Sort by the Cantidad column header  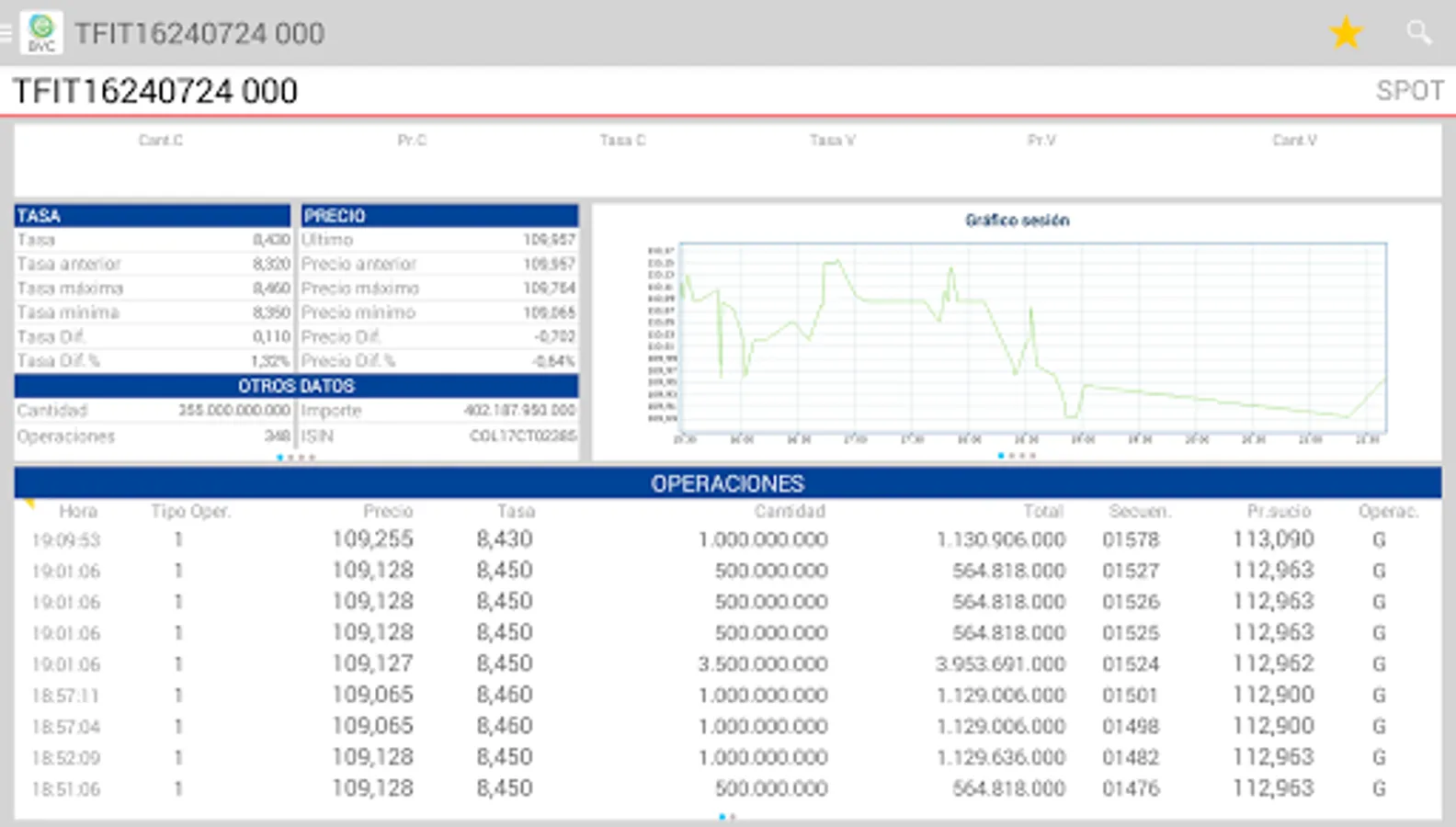pos(790,512)
